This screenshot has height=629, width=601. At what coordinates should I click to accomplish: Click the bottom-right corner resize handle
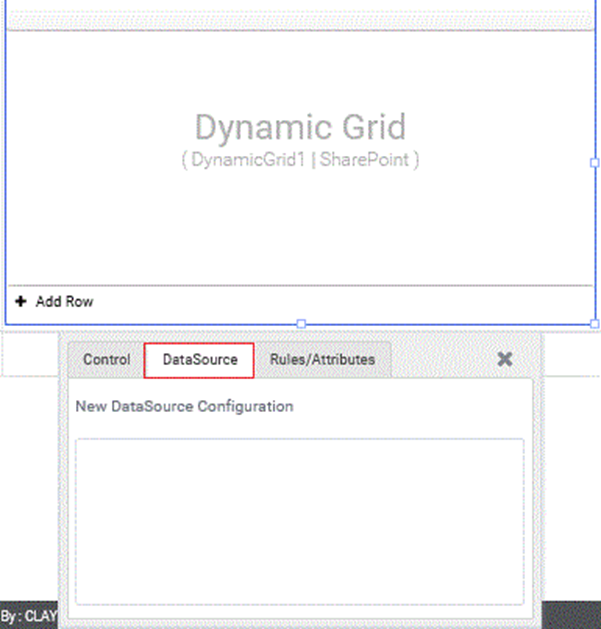click(x=595, y=324)
